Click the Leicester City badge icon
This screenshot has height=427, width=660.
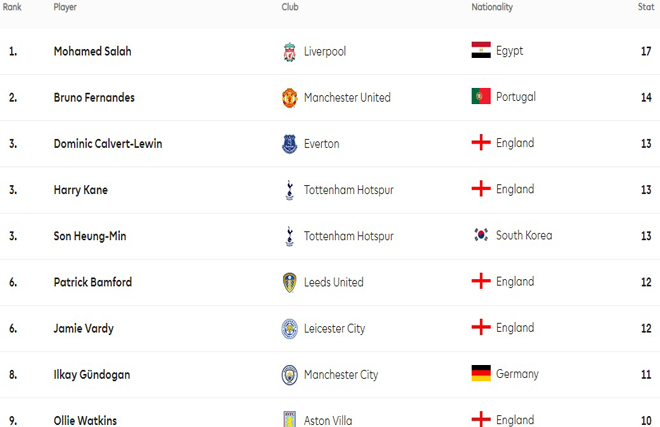click(290, 329)
